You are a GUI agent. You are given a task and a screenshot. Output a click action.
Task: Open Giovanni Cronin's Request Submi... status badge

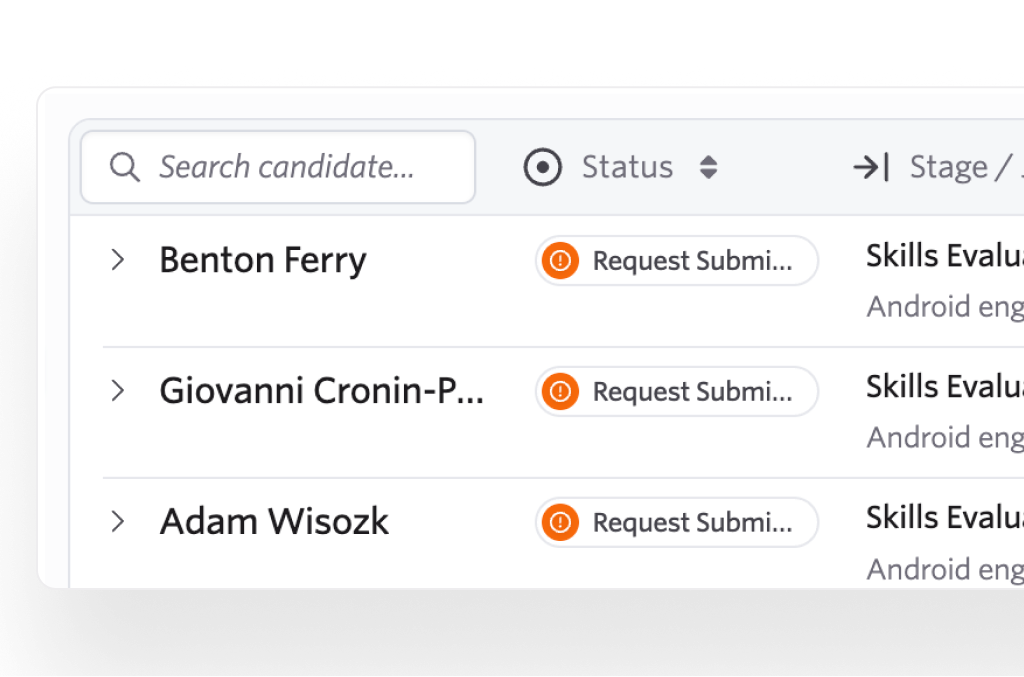tap(677, 392)
